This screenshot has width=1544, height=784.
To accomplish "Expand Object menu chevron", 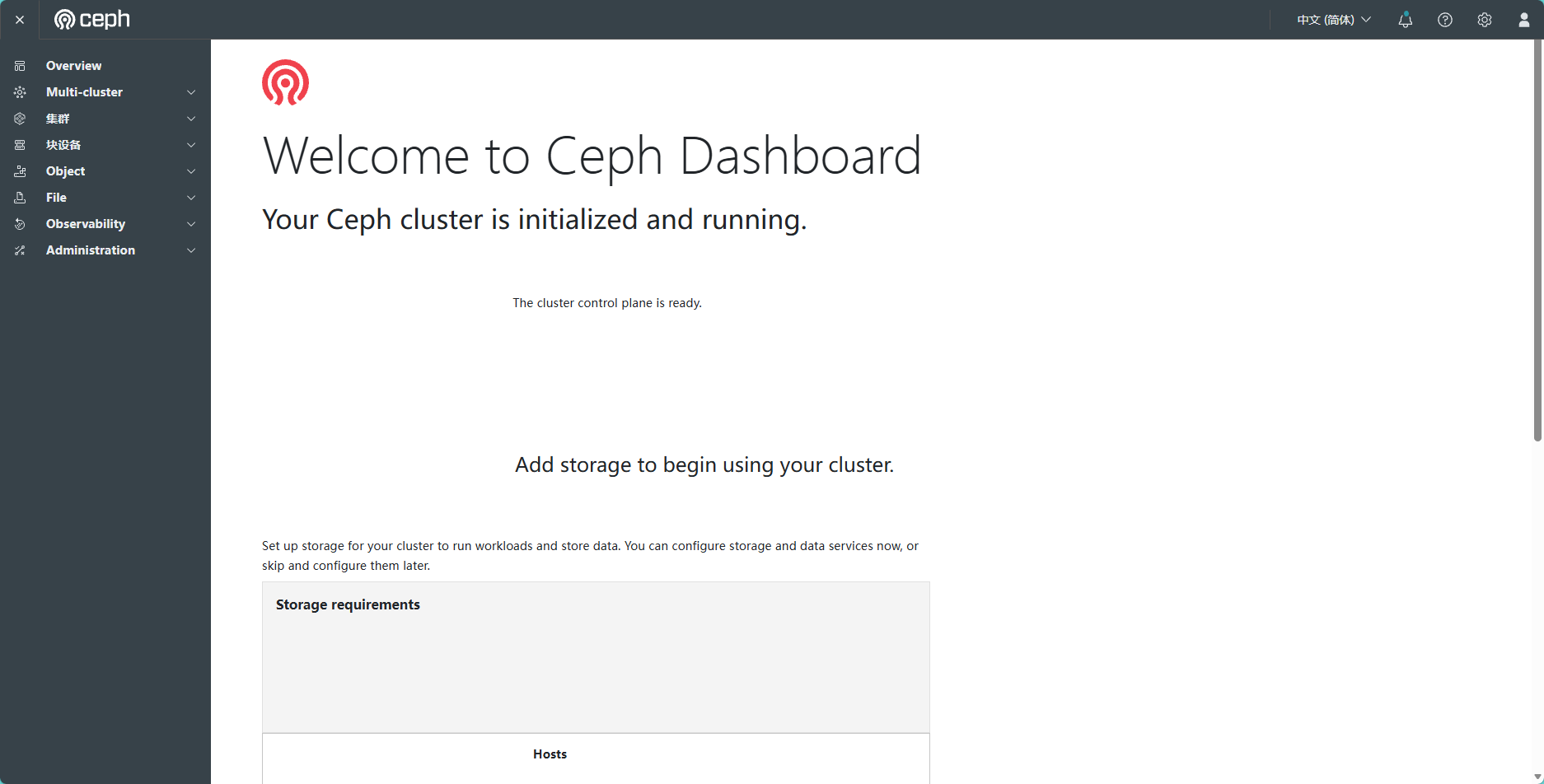I will point(191,171).
